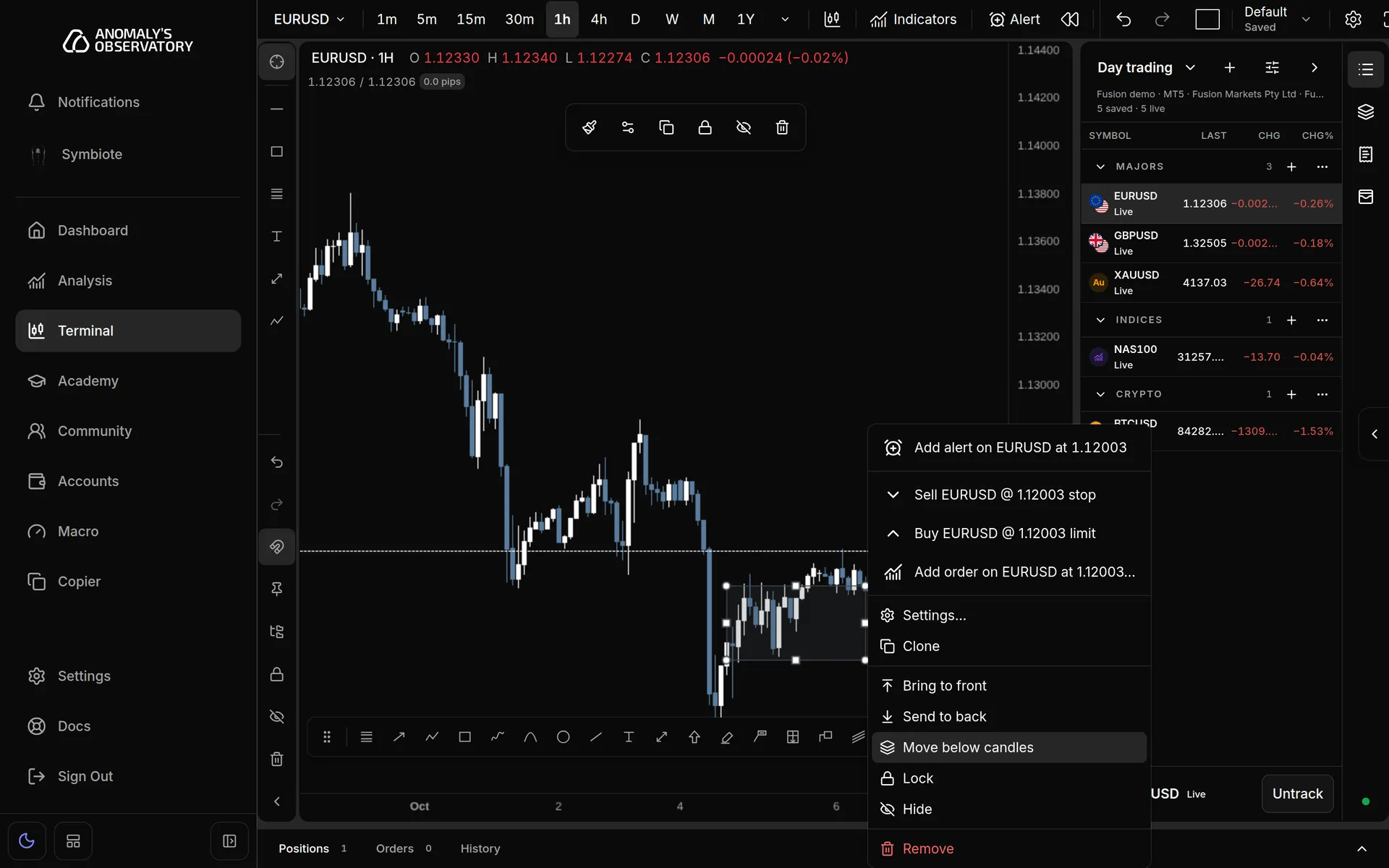Delete drawing via floating toolbar trash icon
This screenshot has height=868, width=1389.
click(x=782, y=127)
